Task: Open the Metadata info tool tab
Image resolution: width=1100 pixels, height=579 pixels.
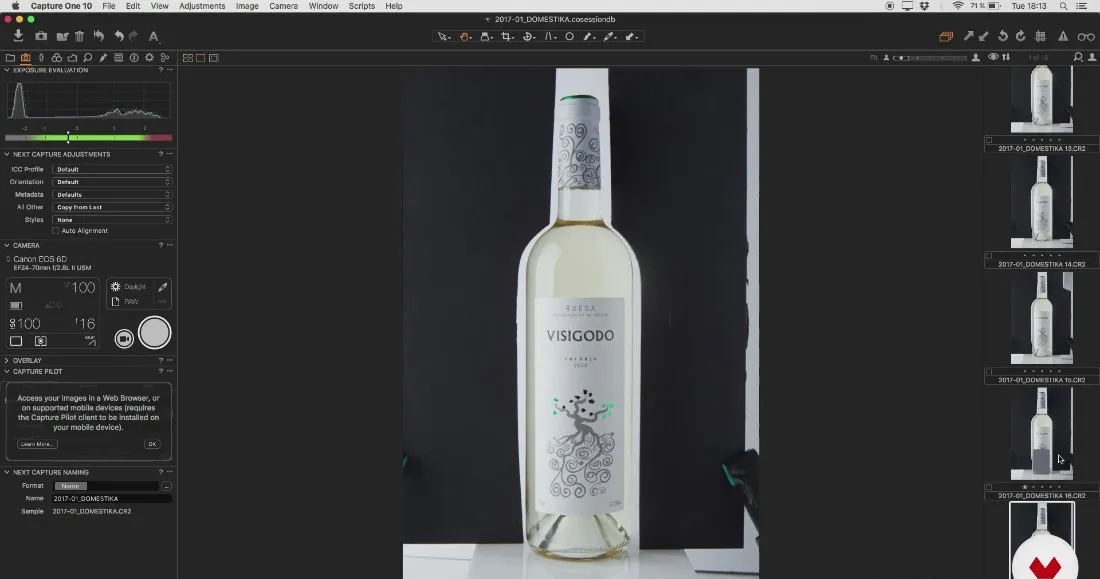Action: tap(134, 58)
